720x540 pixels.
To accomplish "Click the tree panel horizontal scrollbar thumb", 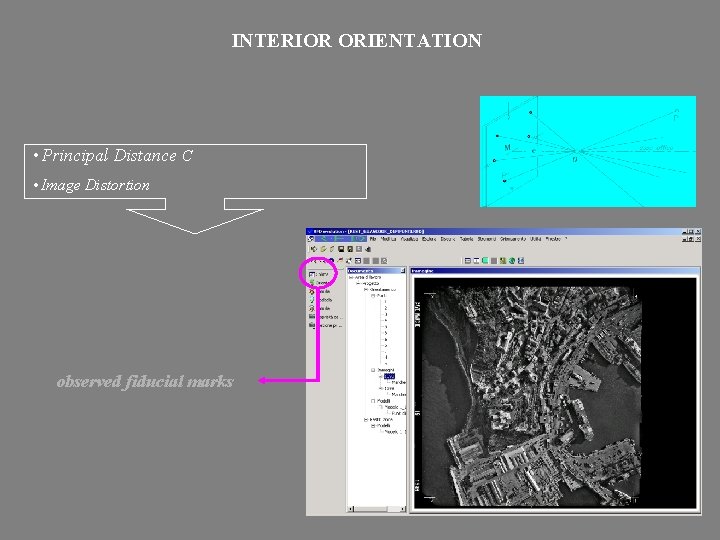I will tap(371, 509).
